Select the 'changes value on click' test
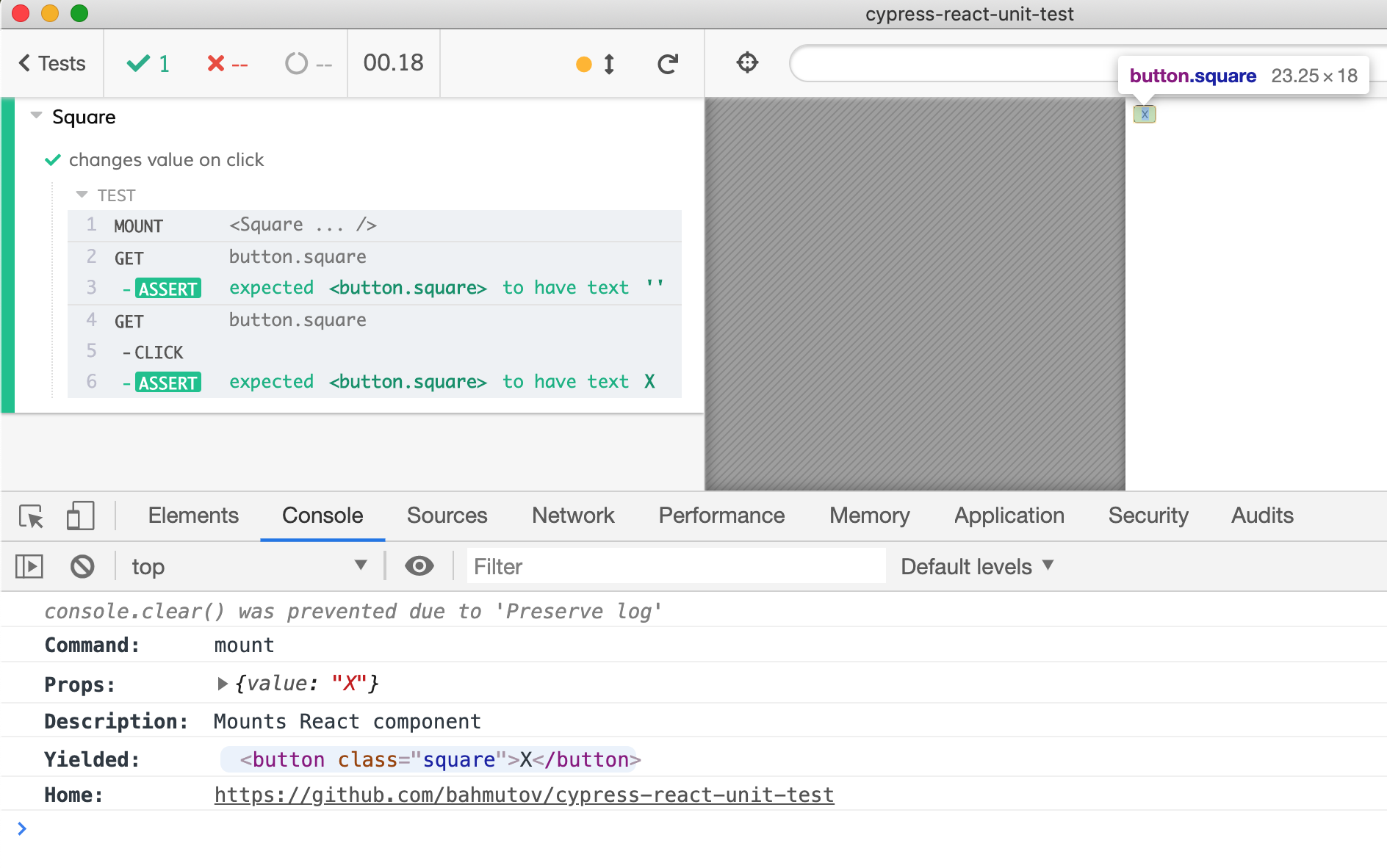Screen dimensions: 1387x868 pyautogui.click(x=166, y=160)
